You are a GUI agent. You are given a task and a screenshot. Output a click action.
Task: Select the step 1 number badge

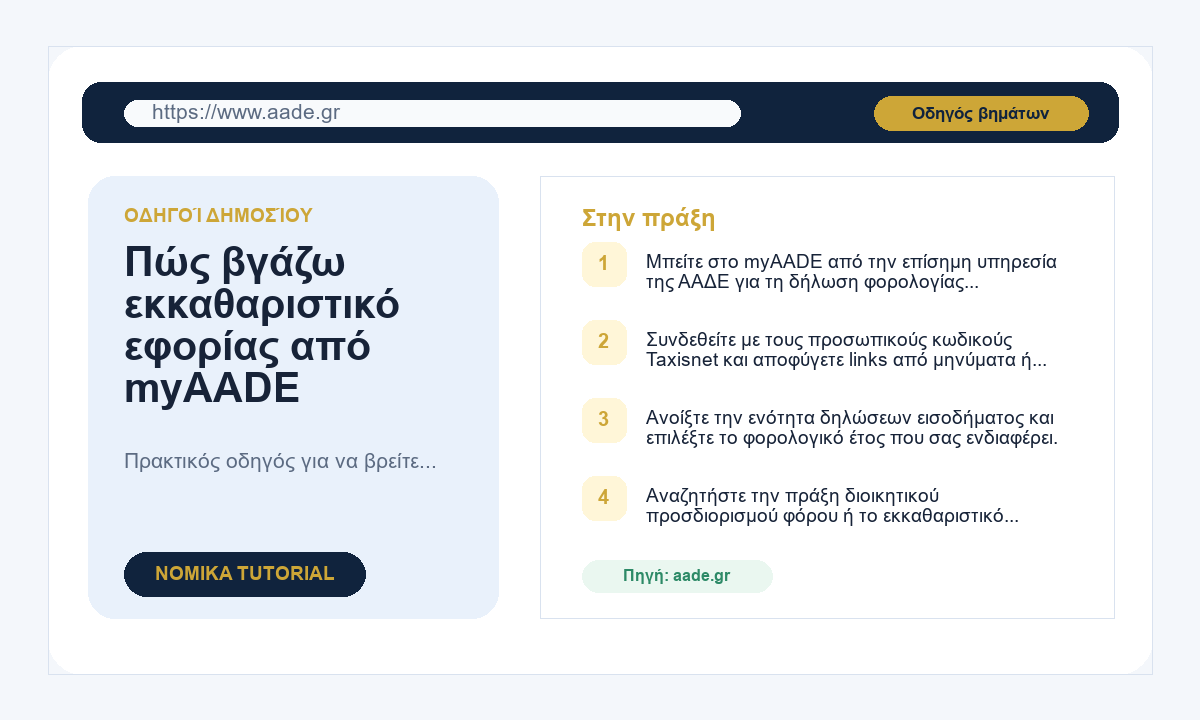point(604,264)
